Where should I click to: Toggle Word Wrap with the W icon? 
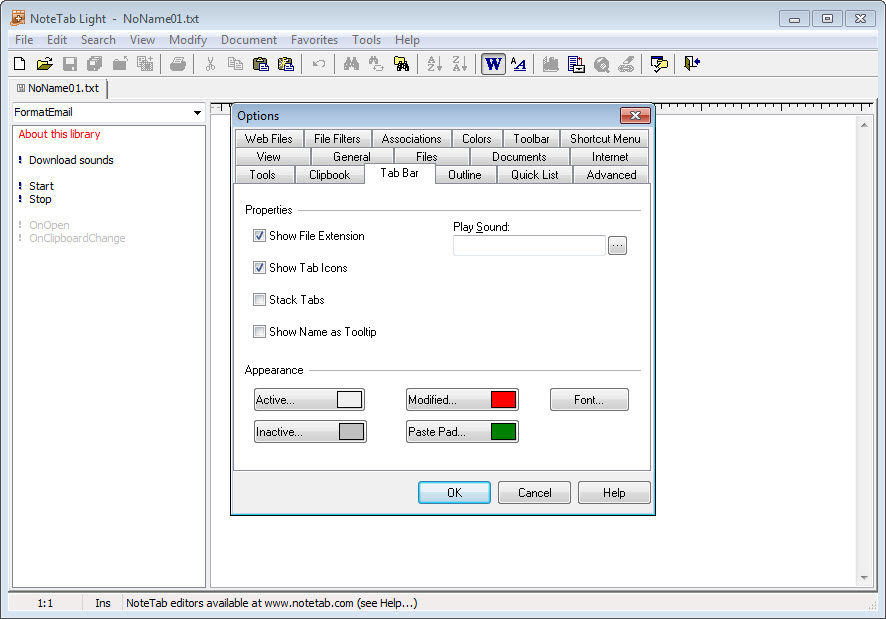click(493, 64)
